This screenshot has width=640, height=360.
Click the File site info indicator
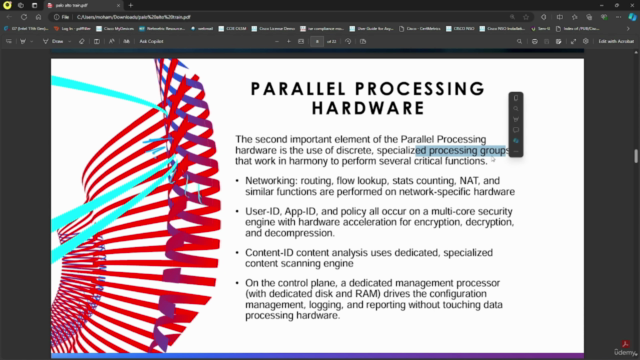[x=62, y=17]
